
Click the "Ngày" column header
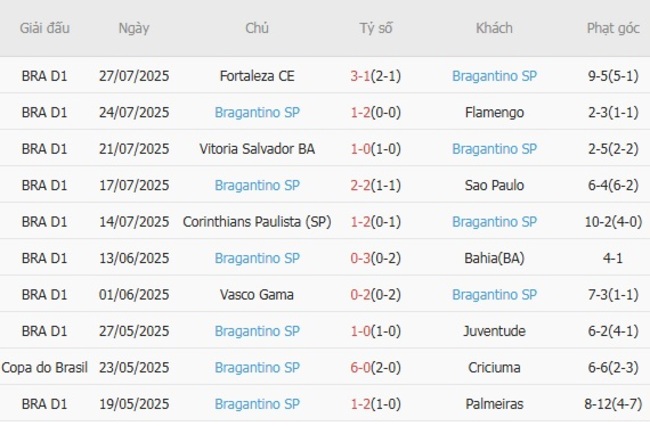click(x=134, y=28)
